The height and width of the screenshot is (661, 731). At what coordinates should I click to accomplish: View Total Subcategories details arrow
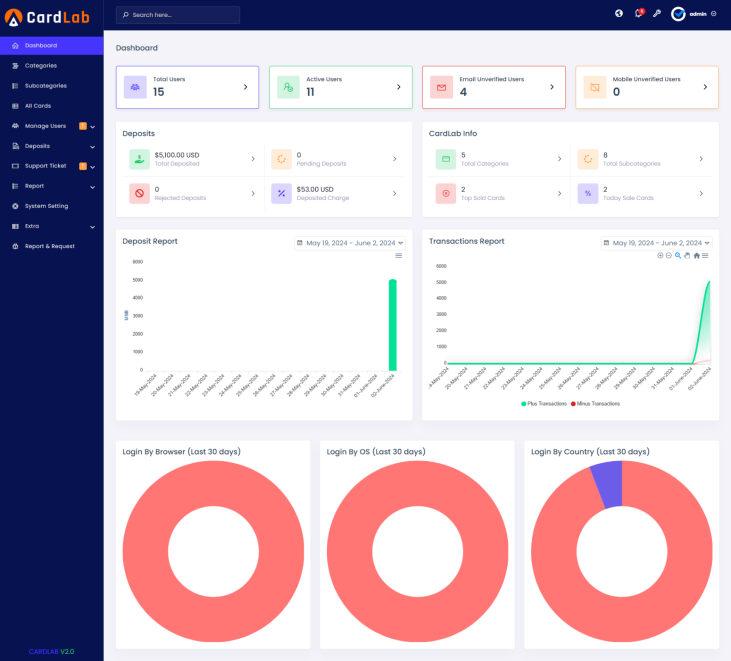(x=701, y=159)
